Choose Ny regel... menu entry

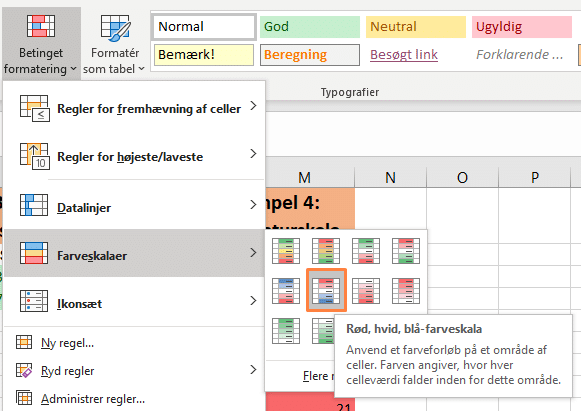click(x=134, y=343)
